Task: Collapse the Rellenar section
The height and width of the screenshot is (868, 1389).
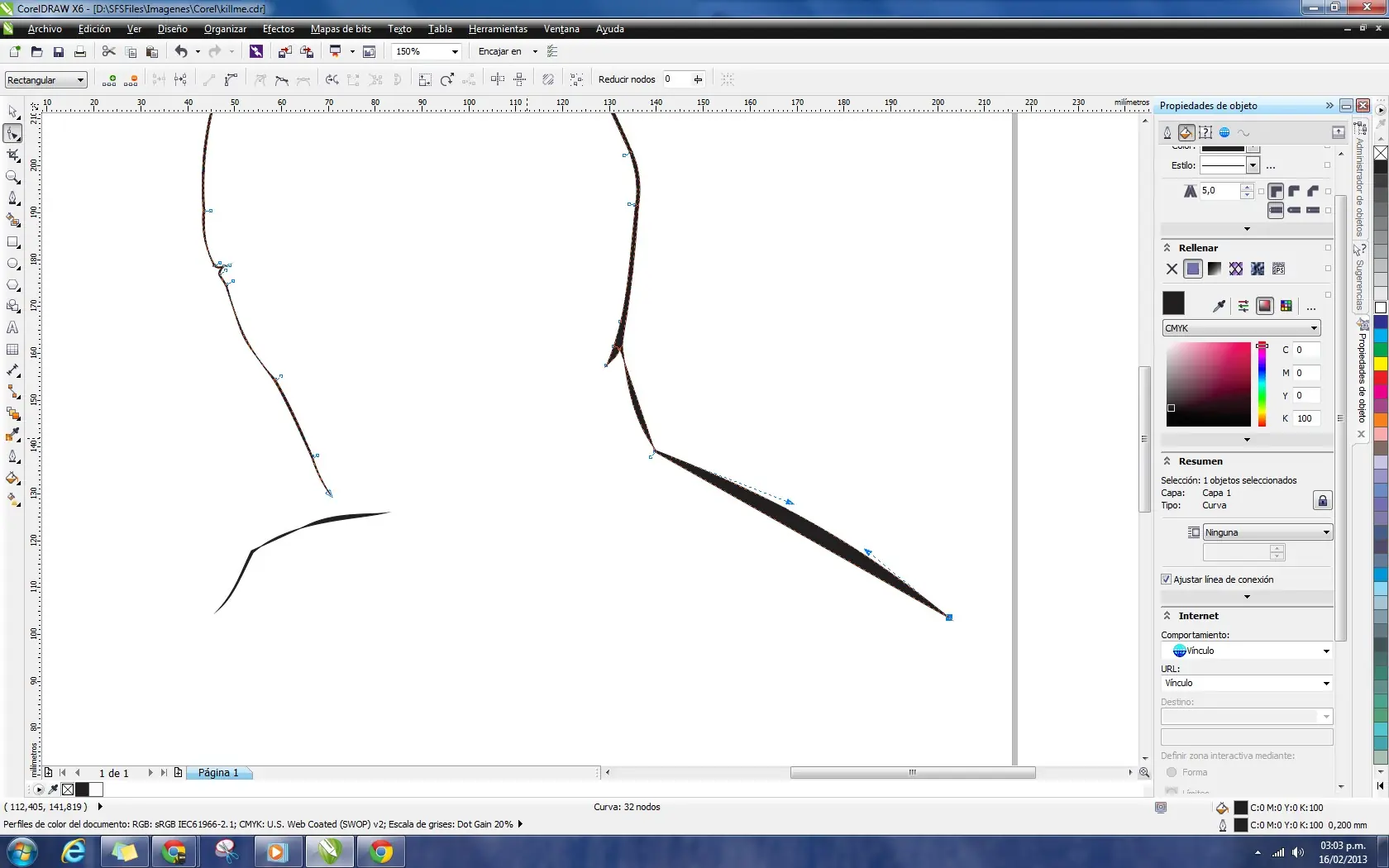Action: coord(1167,248)
